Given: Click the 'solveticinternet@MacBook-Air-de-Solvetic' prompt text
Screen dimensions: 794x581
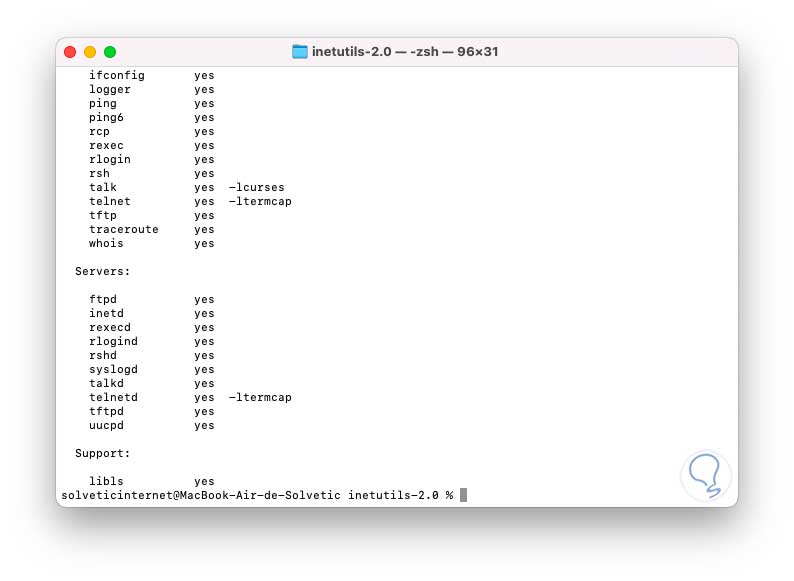Looking at the screenshot, I should tap(201, 495).
